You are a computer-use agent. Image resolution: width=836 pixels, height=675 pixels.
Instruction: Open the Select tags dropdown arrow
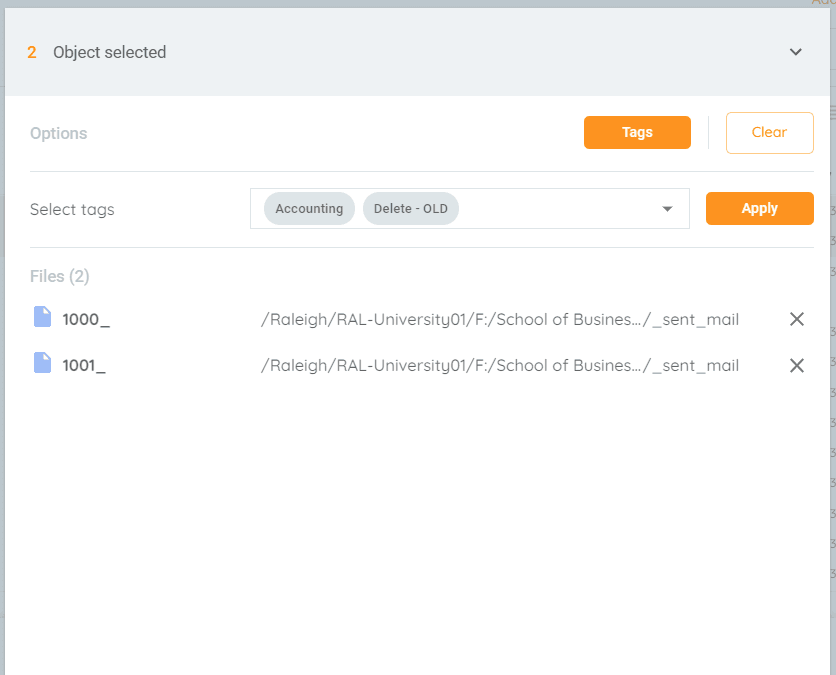click(667, 208)
